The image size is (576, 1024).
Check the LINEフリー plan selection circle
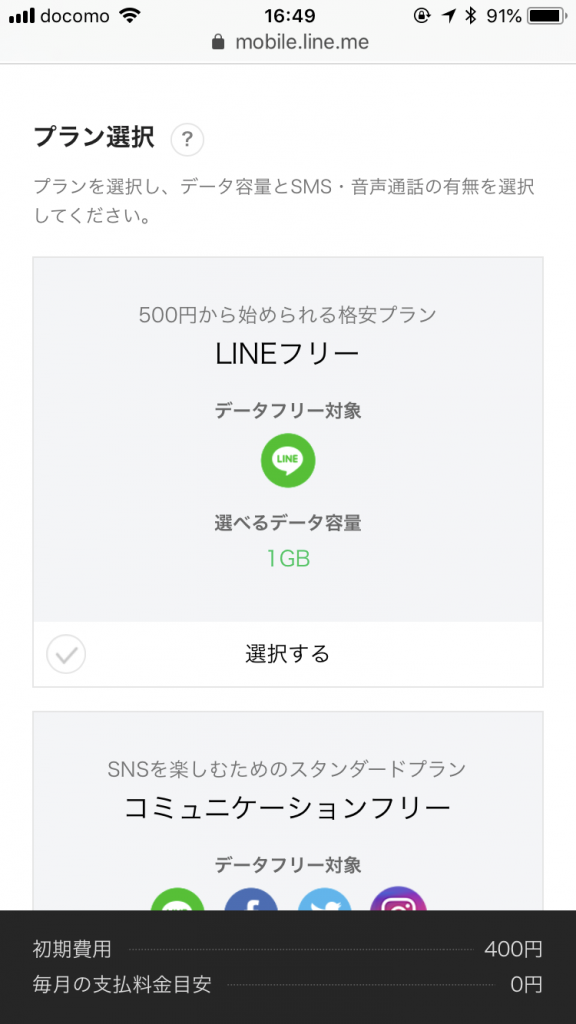coord(66,654)
